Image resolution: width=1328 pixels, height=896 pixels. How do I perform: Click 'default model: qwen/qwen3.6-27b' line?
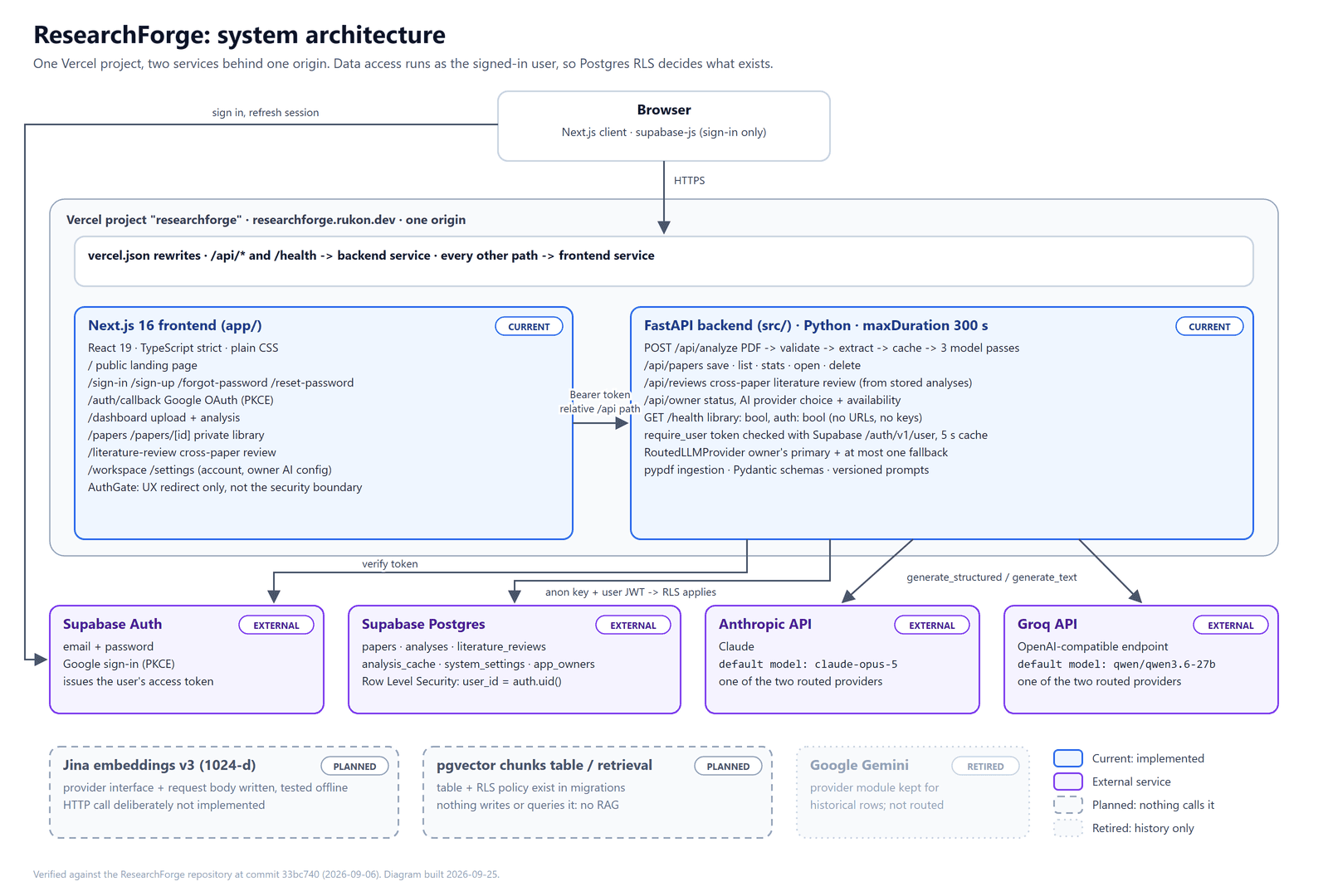pyautogui.click(x=1116, y=664)
